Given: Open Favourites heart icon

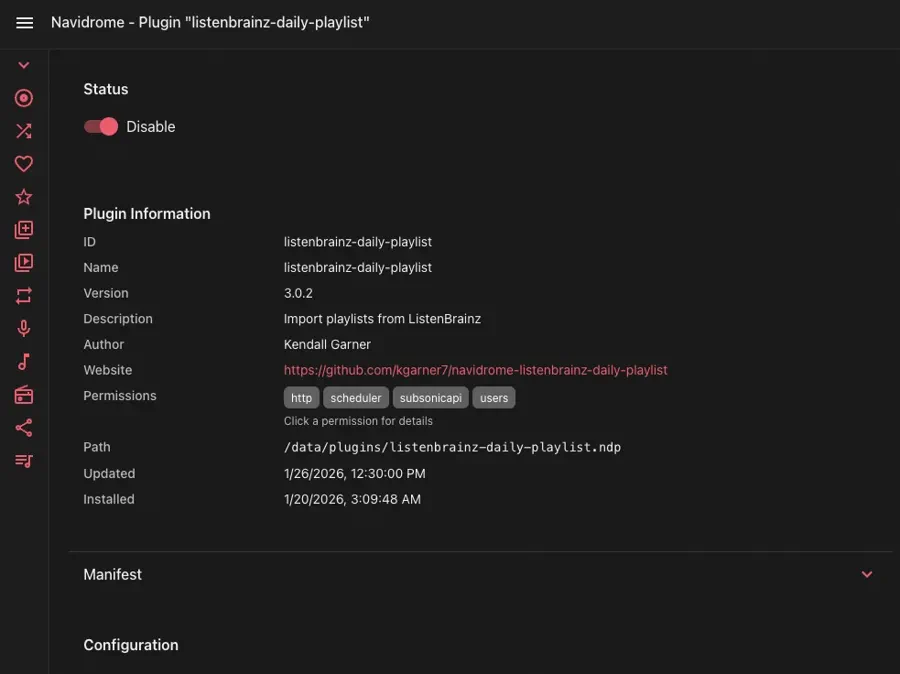Looking at the screenshot, I should 24,164.
